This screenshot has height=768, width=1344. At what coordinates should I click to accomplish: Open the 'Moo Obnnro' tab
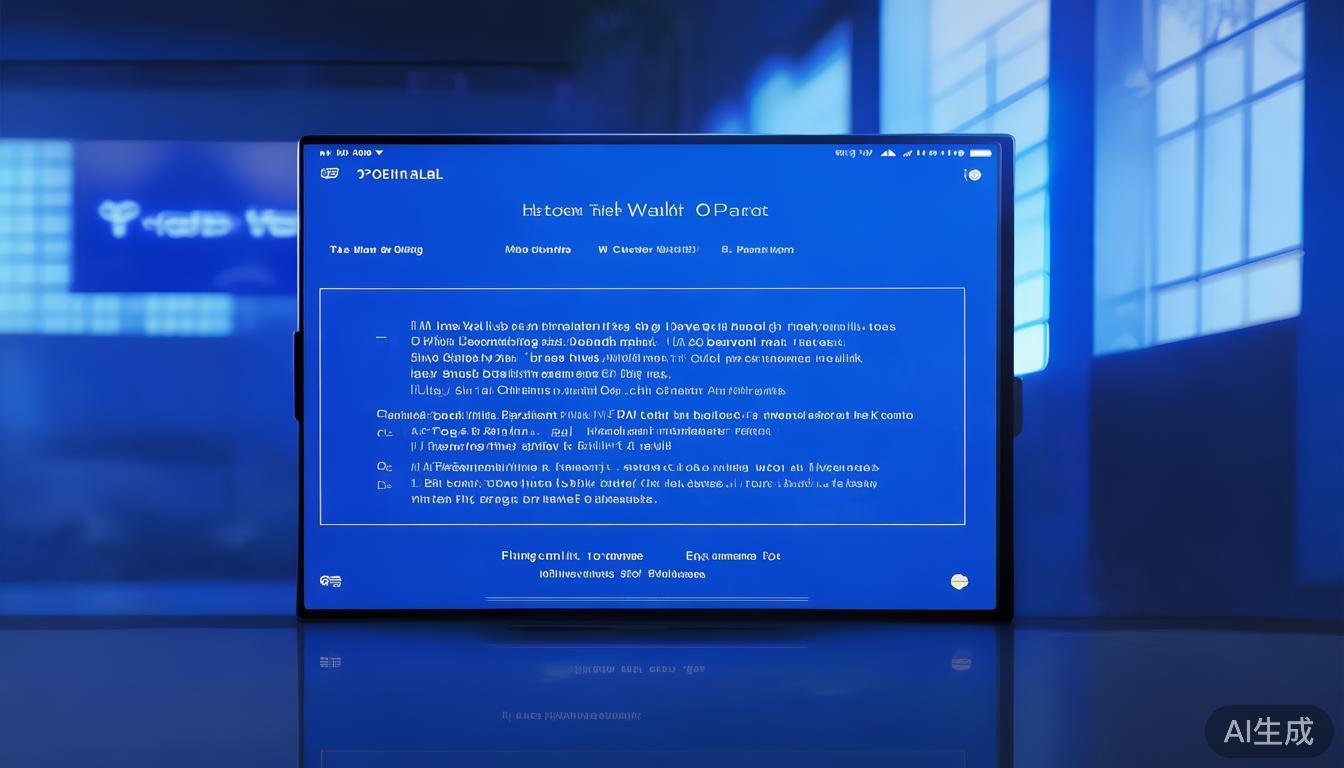[x=538, y=250]
